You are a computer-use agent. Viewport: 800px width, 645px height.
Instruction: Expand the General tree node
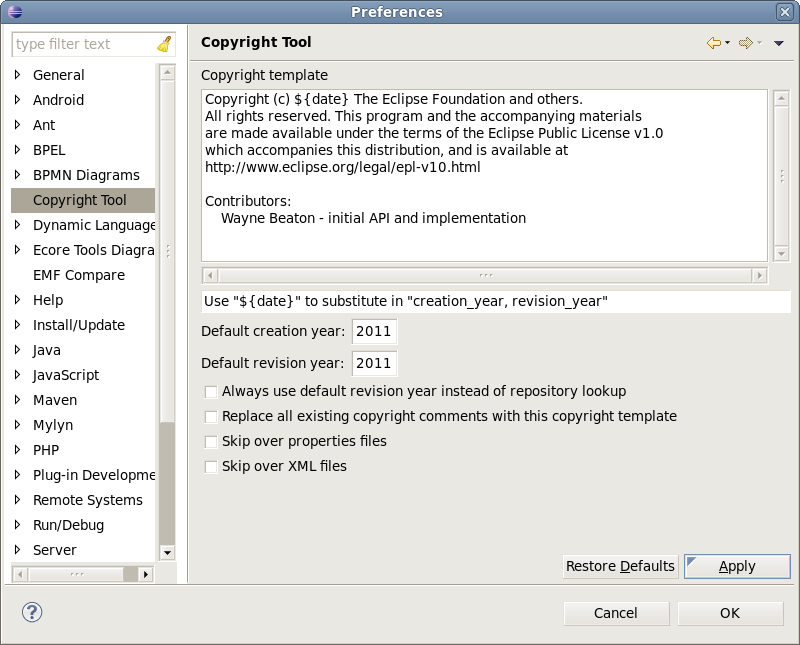17,75
